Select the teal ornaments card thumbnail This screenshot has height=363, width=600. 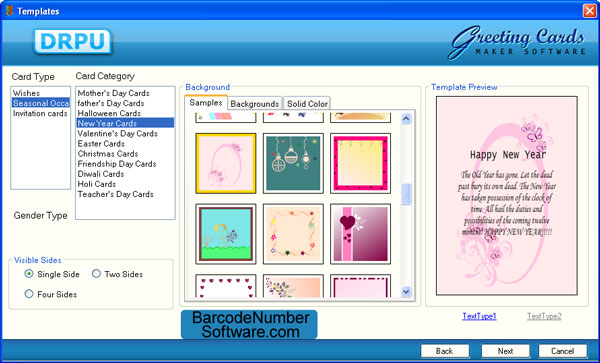293,163
